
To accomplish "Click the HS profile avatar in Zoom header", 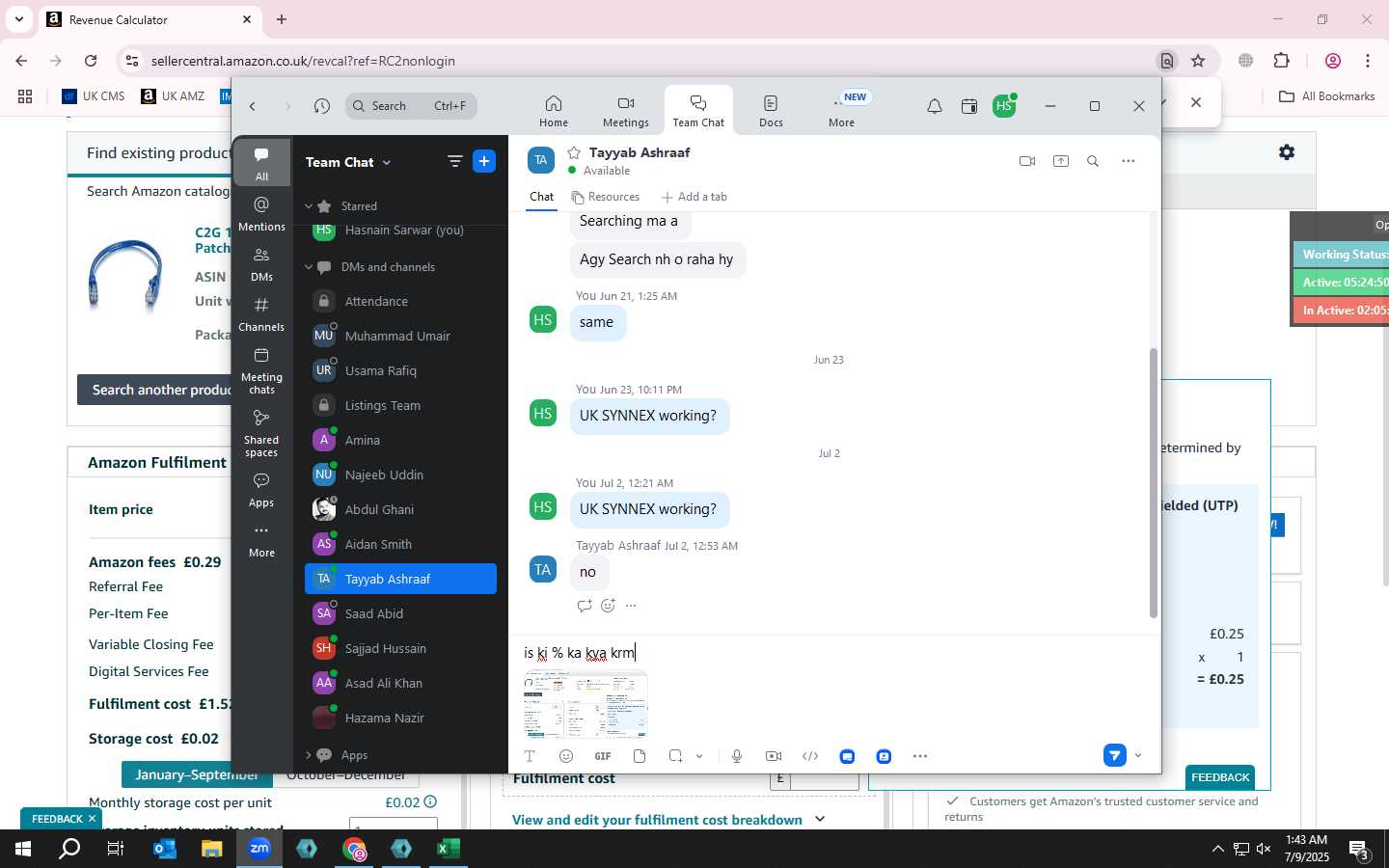I will tap(1004, 105).
